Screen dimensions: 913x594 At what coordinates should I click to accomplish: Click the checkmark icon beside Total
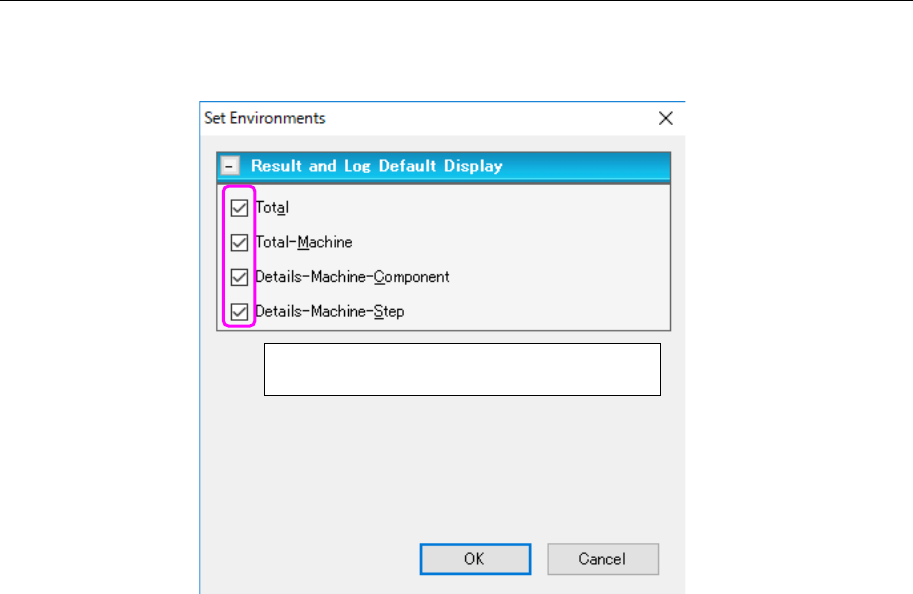pos(239,208)
